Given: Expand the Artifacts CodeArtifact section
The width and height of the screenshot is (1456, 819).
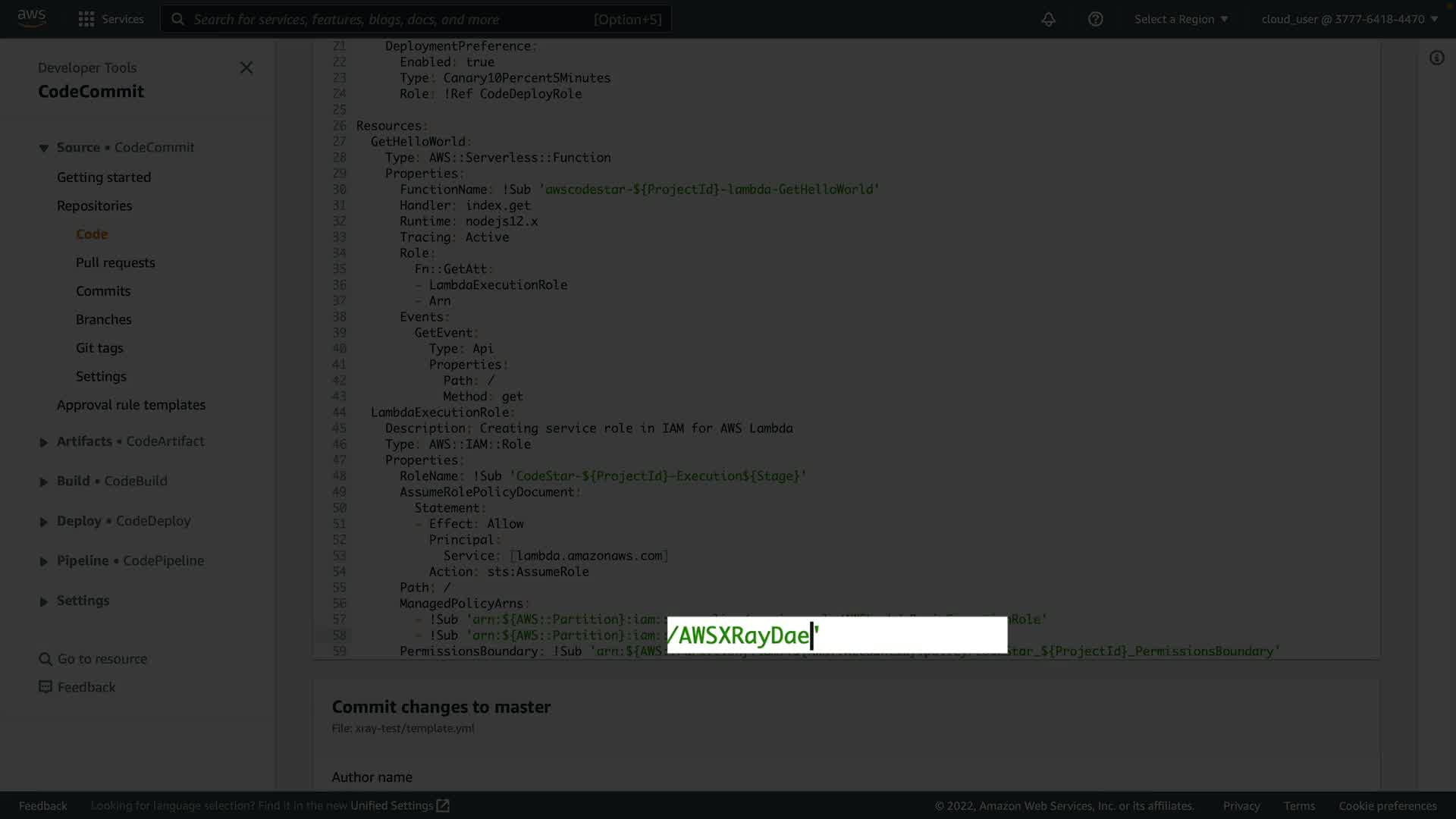Looking at the screenshot, I should click(44, 442).
